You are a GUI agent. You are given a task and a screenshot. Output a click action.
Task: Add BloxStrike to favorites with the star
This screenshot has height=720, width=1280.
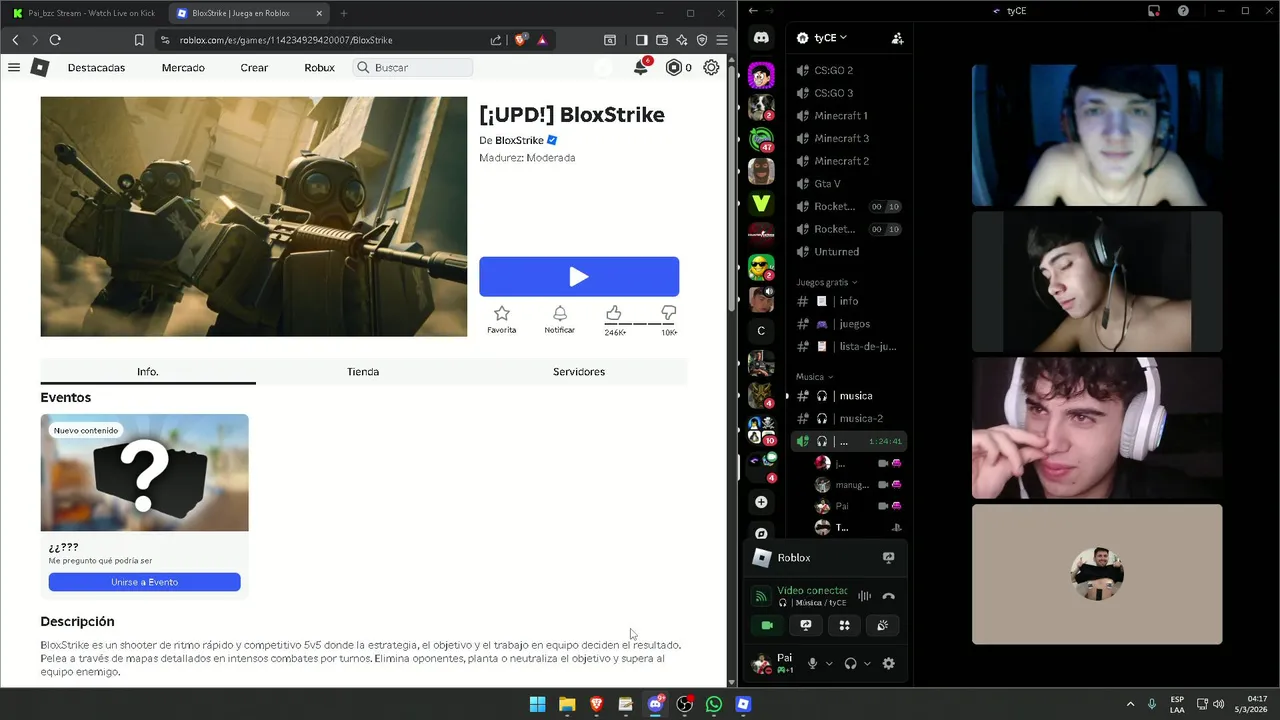tap(502, 313)
